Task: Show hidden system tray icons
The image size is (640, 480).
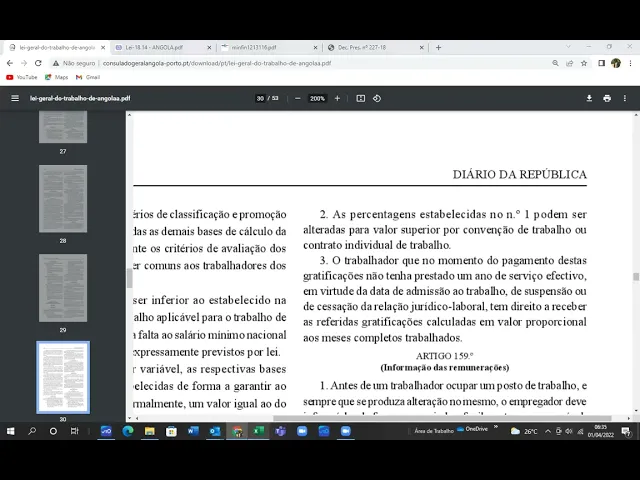Action: point(548,431)
